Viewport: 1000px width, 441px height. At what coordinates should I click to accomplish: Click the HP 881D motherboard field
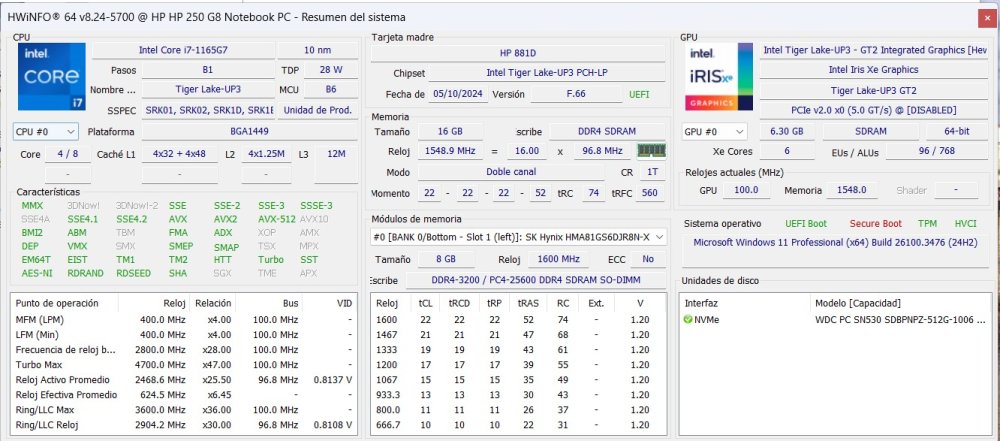point(518,53)
